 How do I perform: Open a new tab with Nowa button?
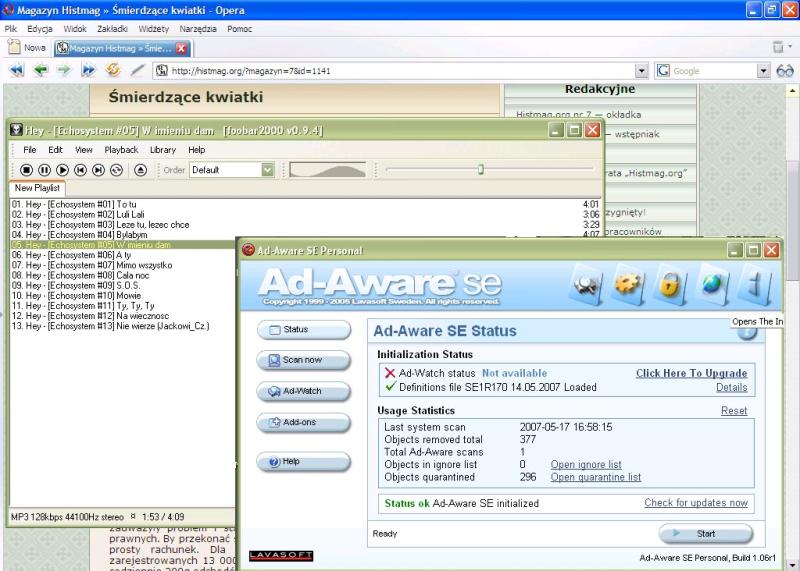(27, 47)
